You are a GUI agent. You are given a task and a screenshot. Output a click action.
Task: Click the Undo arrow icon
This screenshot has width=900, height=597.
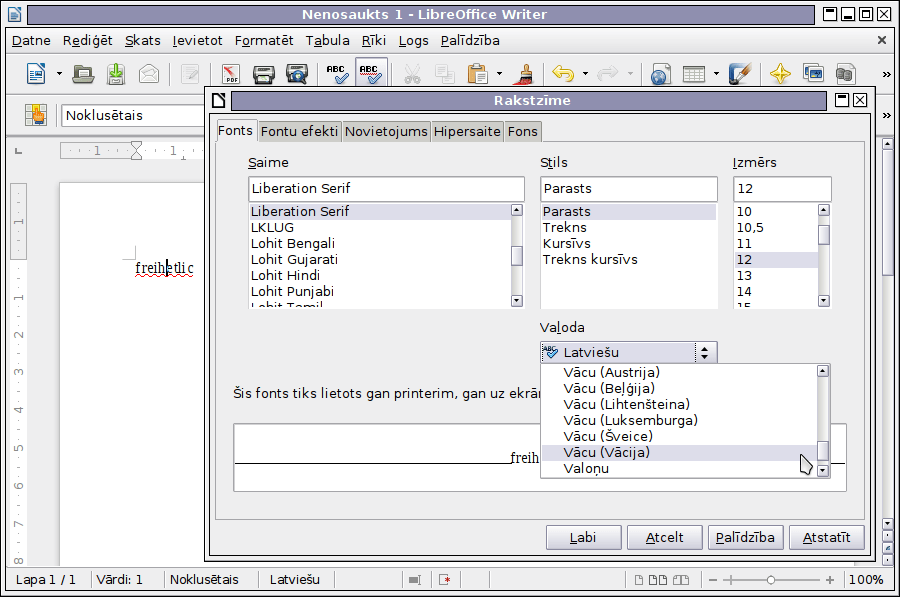563,73
